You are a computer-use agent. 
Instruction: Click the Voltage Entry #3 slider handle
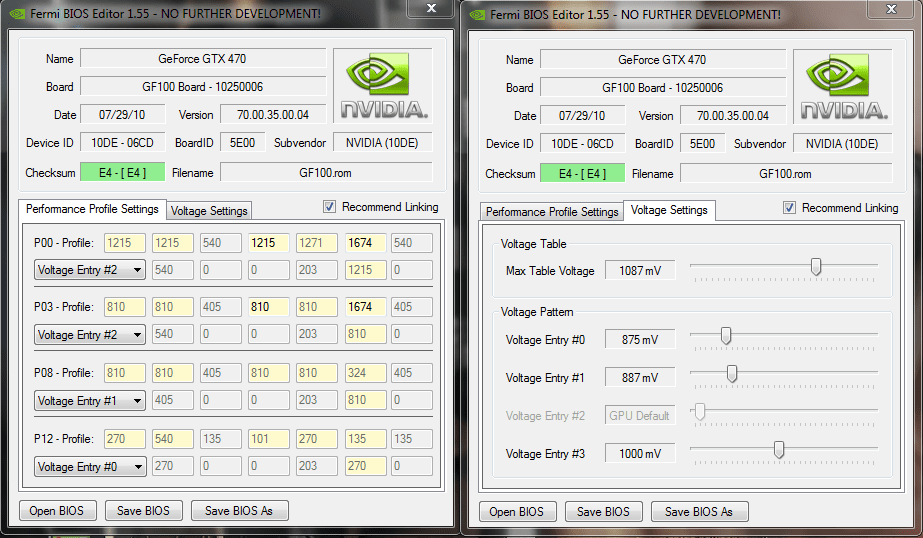779,450
